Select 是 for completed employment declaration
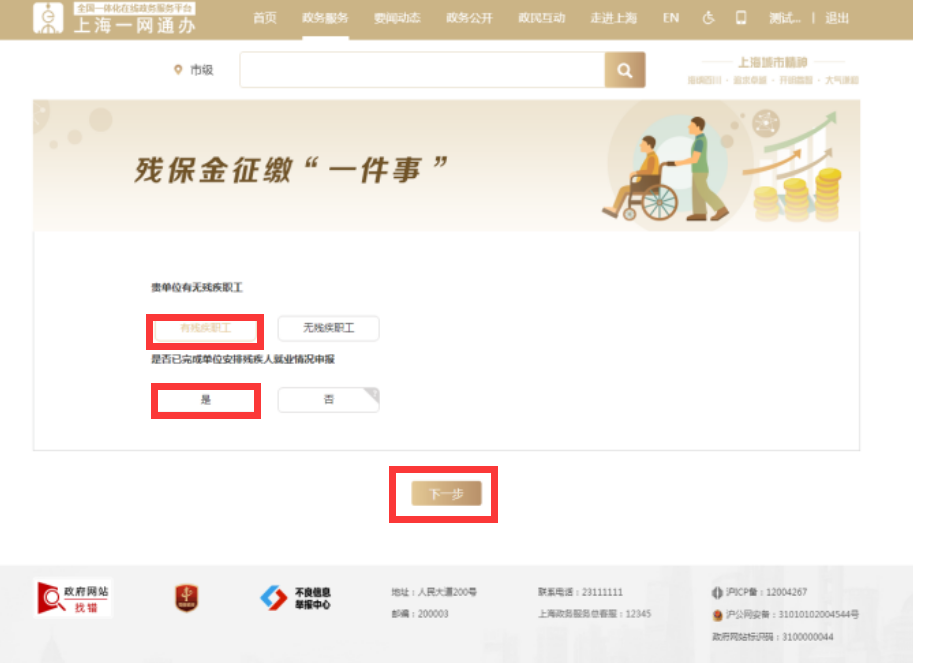This screenshot has height=663, width=931. (x=205, y=400)
